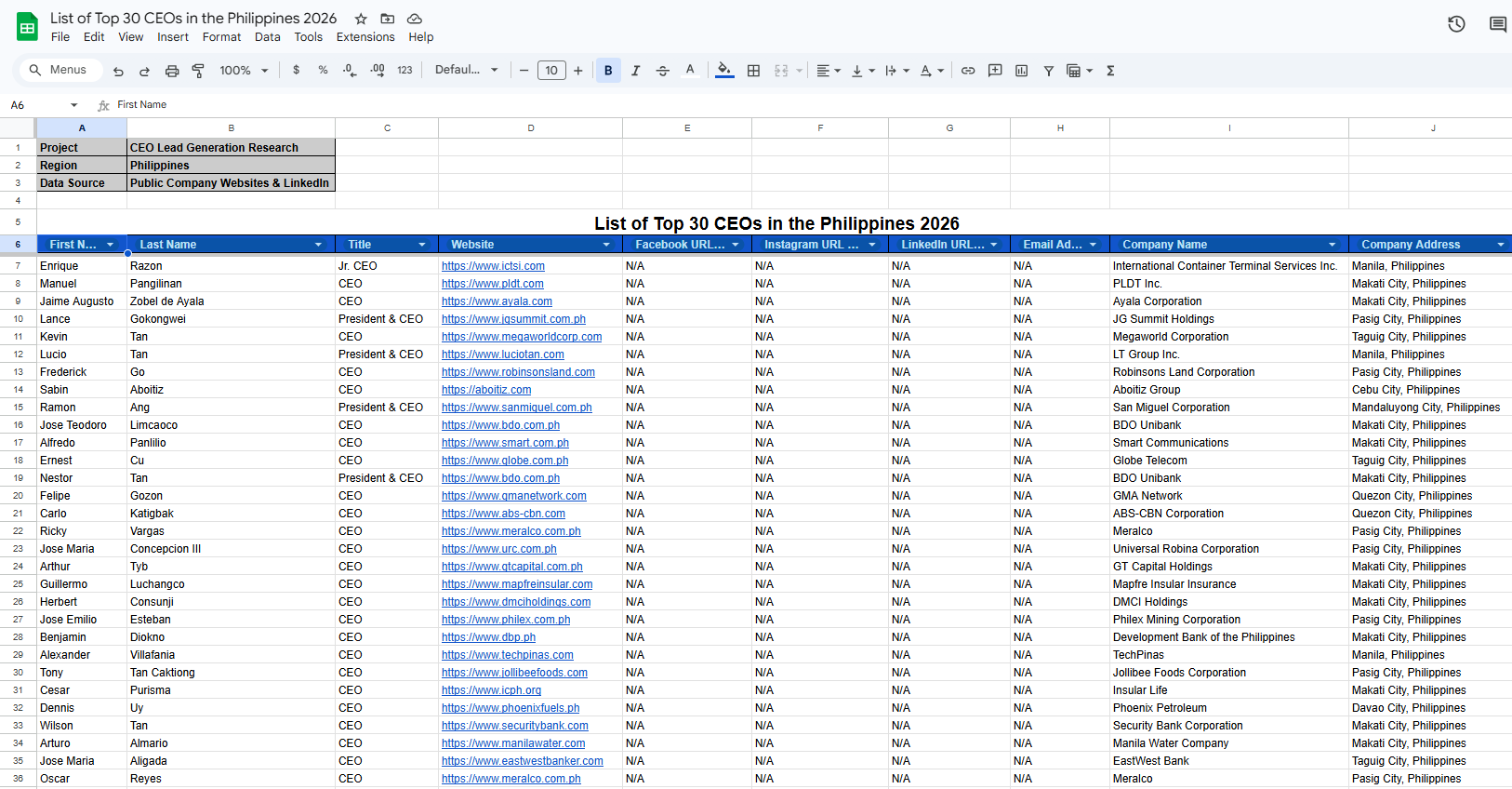Toggle Italic formatting
This screenshot has width=1512, height=789.
tap(636, 71)
